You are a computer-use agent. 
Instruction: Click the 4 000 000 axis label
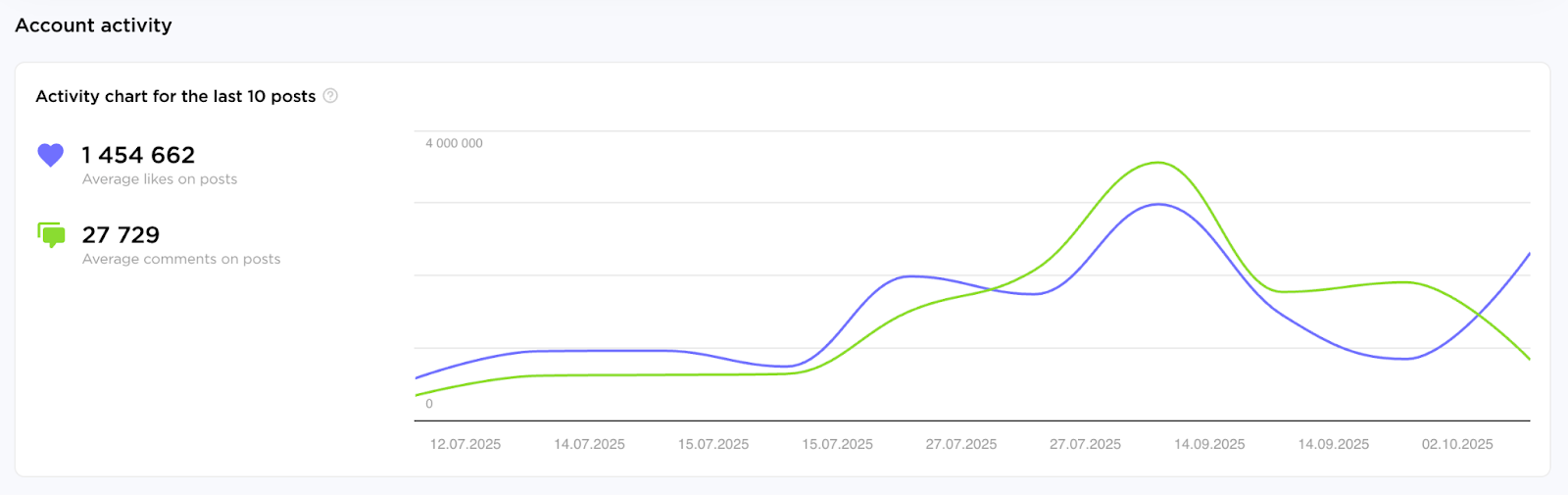(x=454, y=143)
